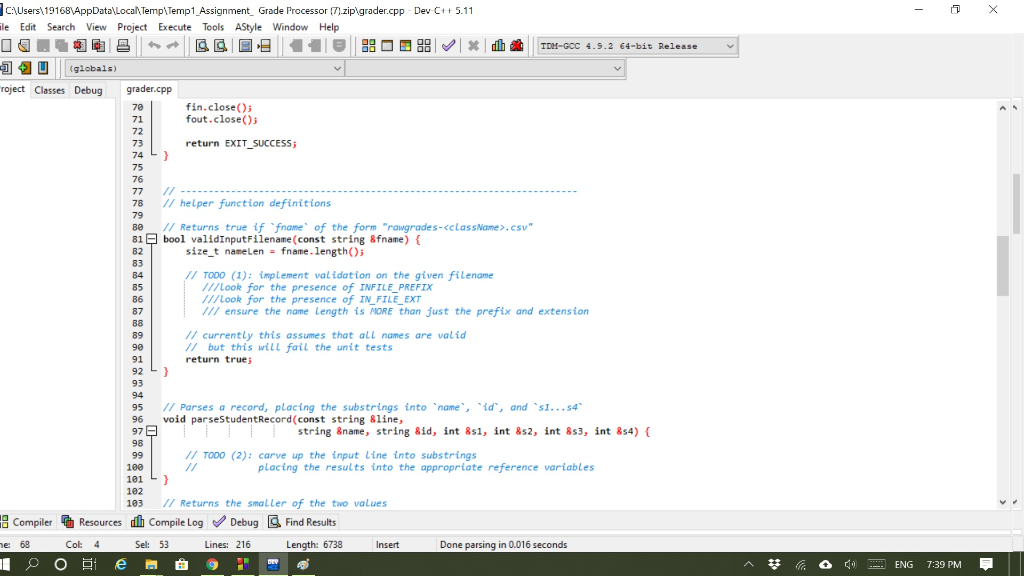Open the Search menu
Viewport: 1024px width, 576px height.
[61, 27]
